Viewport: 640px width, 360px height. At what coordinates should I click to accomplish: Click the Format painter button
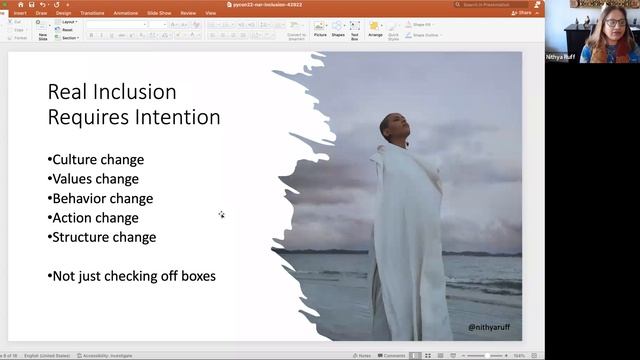(17, 38)
